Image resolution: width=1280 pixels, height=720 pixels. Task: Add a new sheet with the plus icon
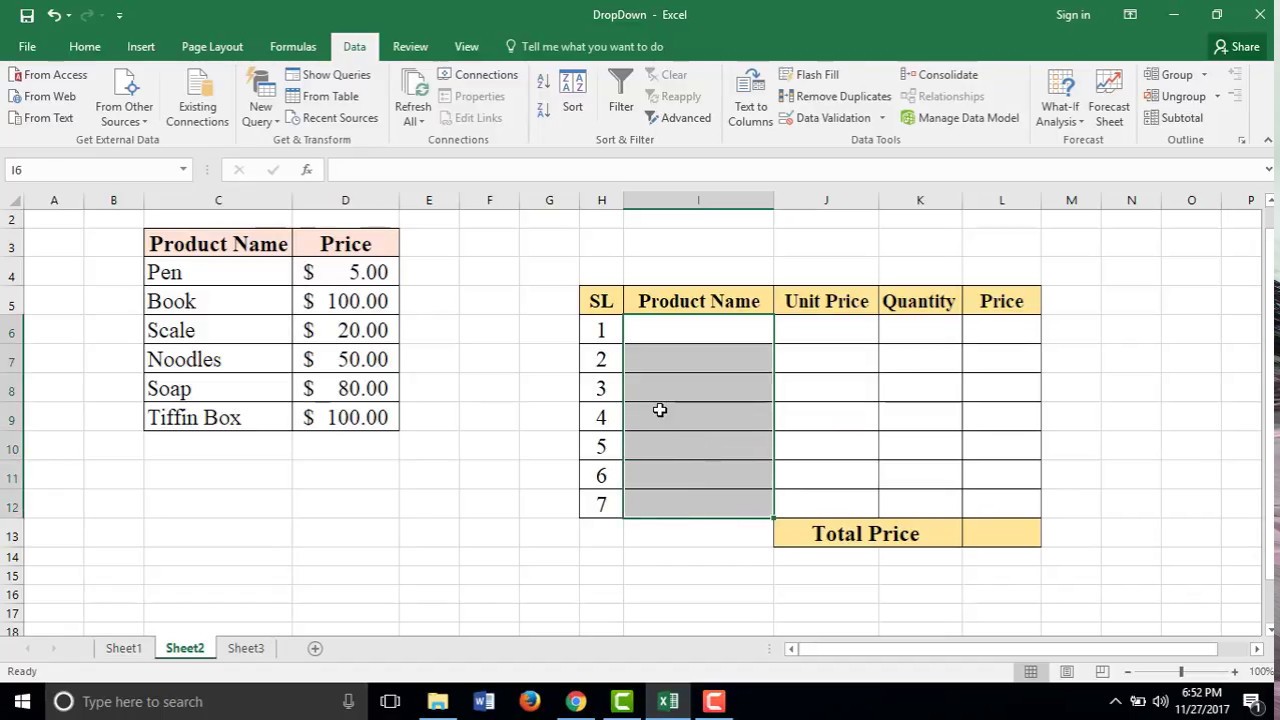315,648
